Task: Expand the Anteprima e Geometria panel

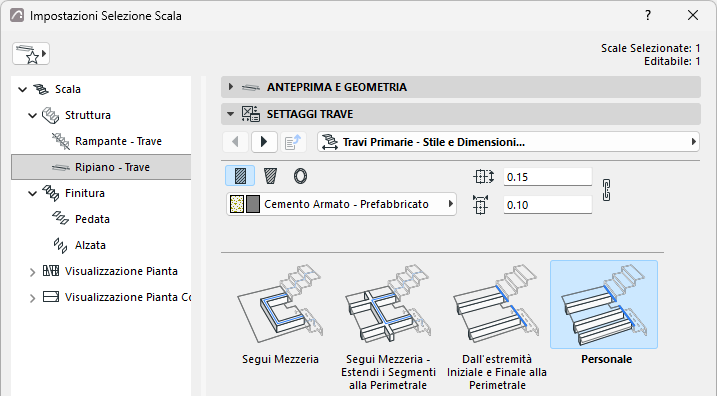Action: point(460,87)
